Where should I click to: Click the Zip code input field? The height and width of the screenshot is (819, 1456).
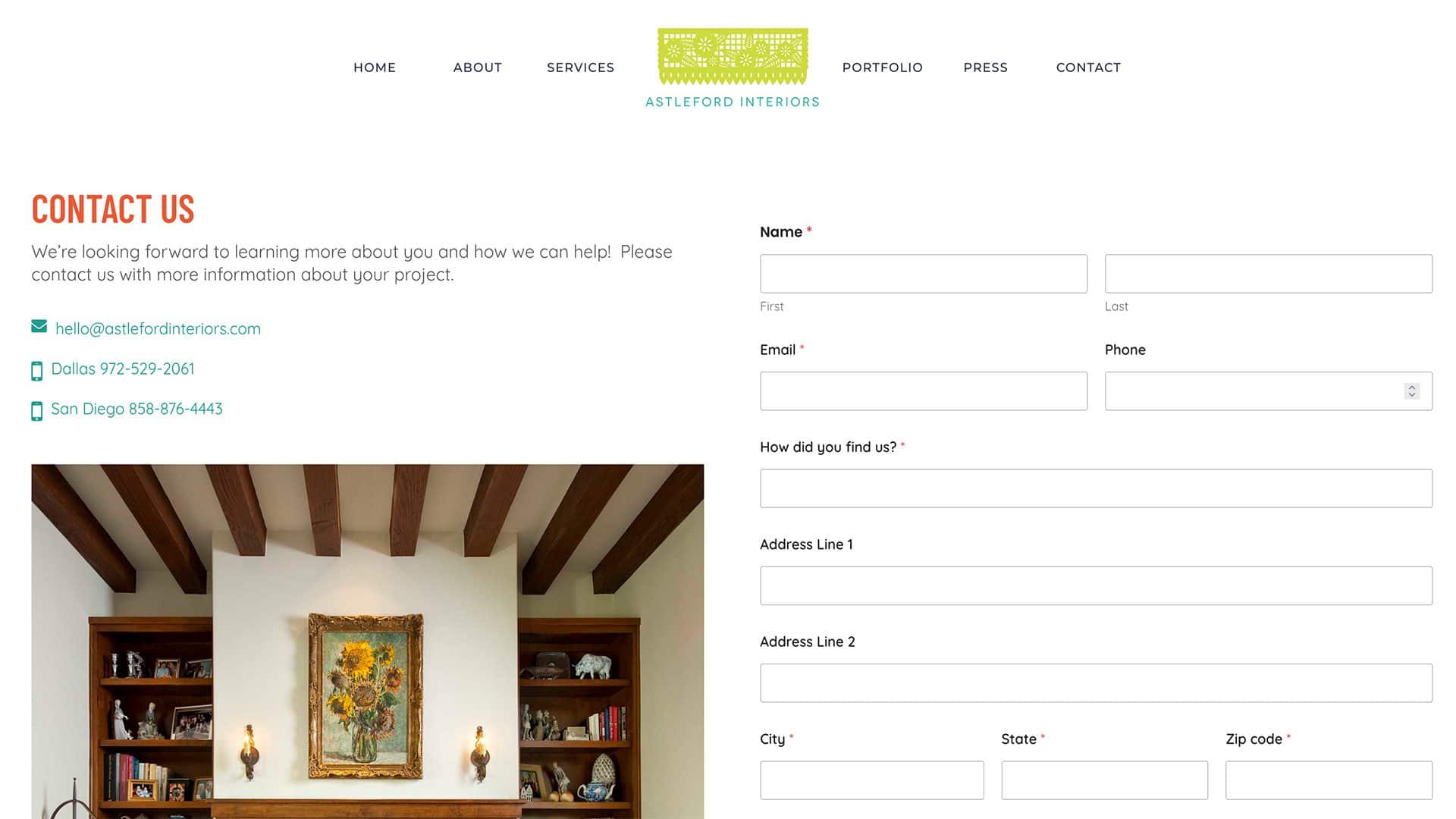click(x=1329, y=780)
